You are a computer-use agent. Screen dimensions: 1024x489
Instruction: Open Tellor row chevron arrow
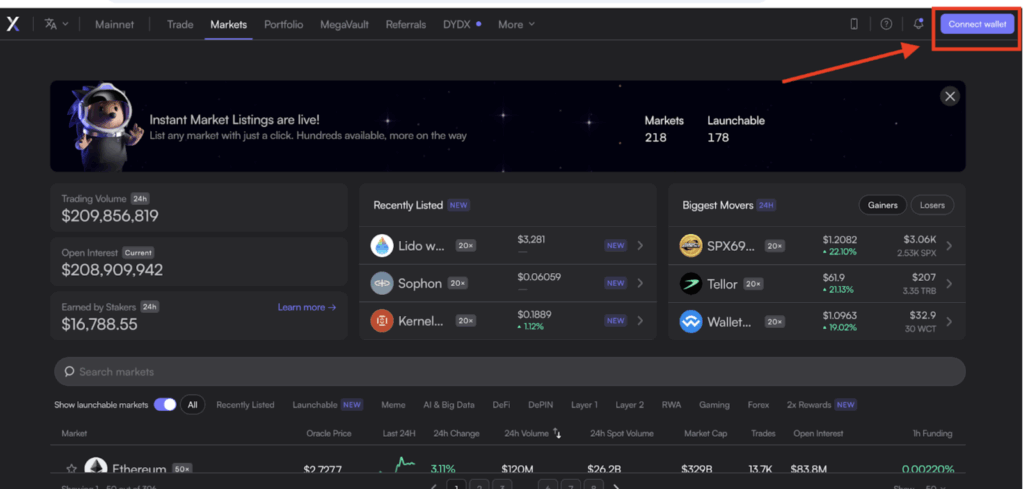point(949,283)
